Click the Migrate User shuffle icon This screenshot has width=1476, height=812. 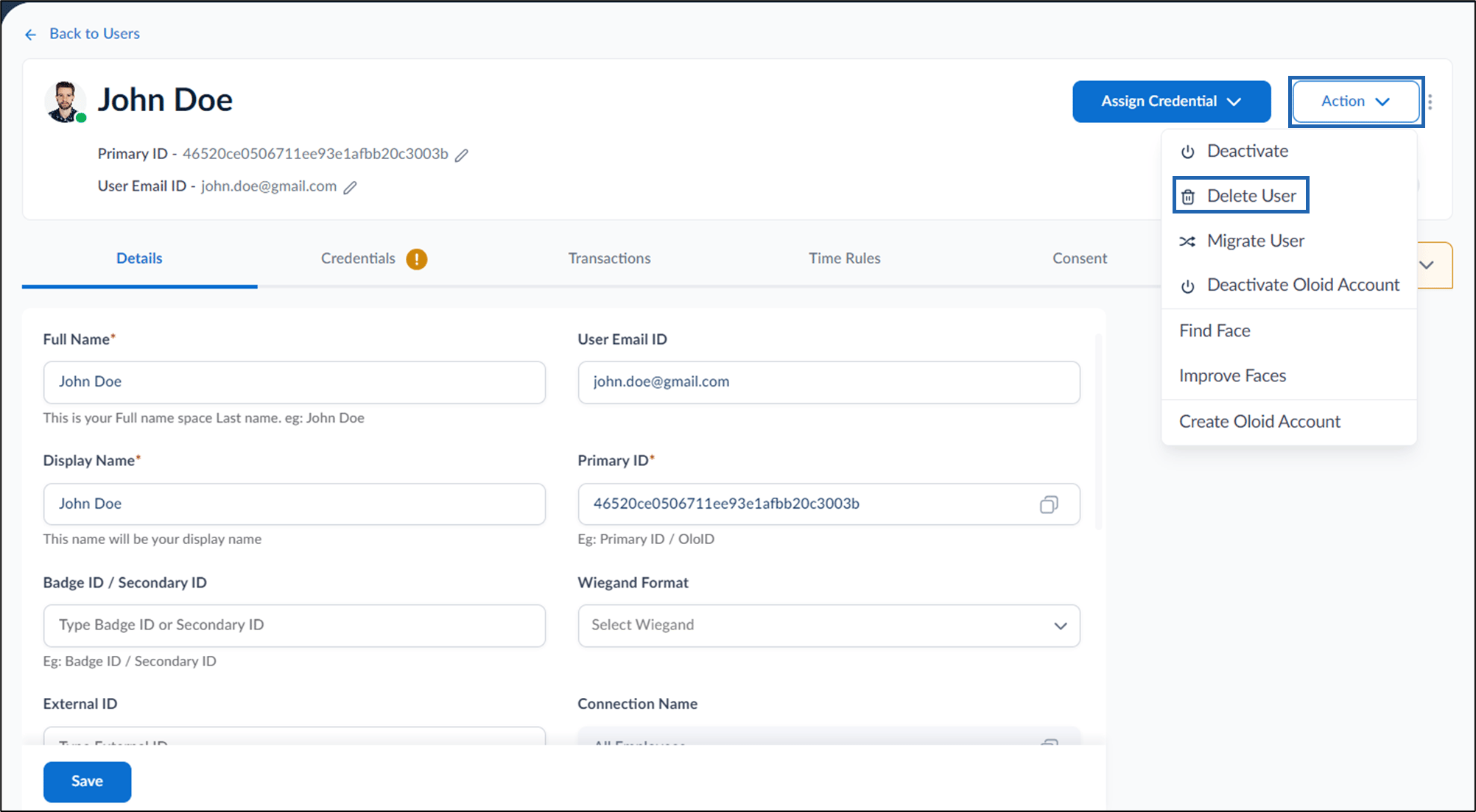[x=1187, y=241]
